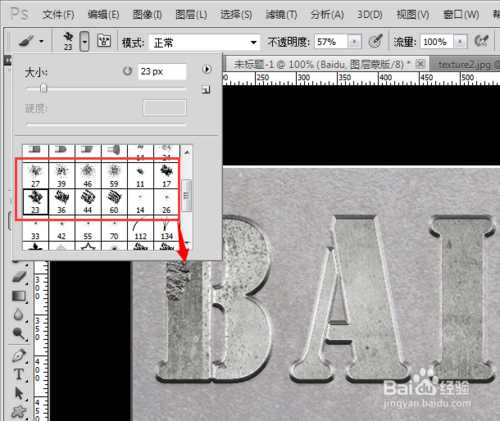Open the 滤镜(T) menu
The width and height of the screenshot is (500, 421).
[281, 14]
